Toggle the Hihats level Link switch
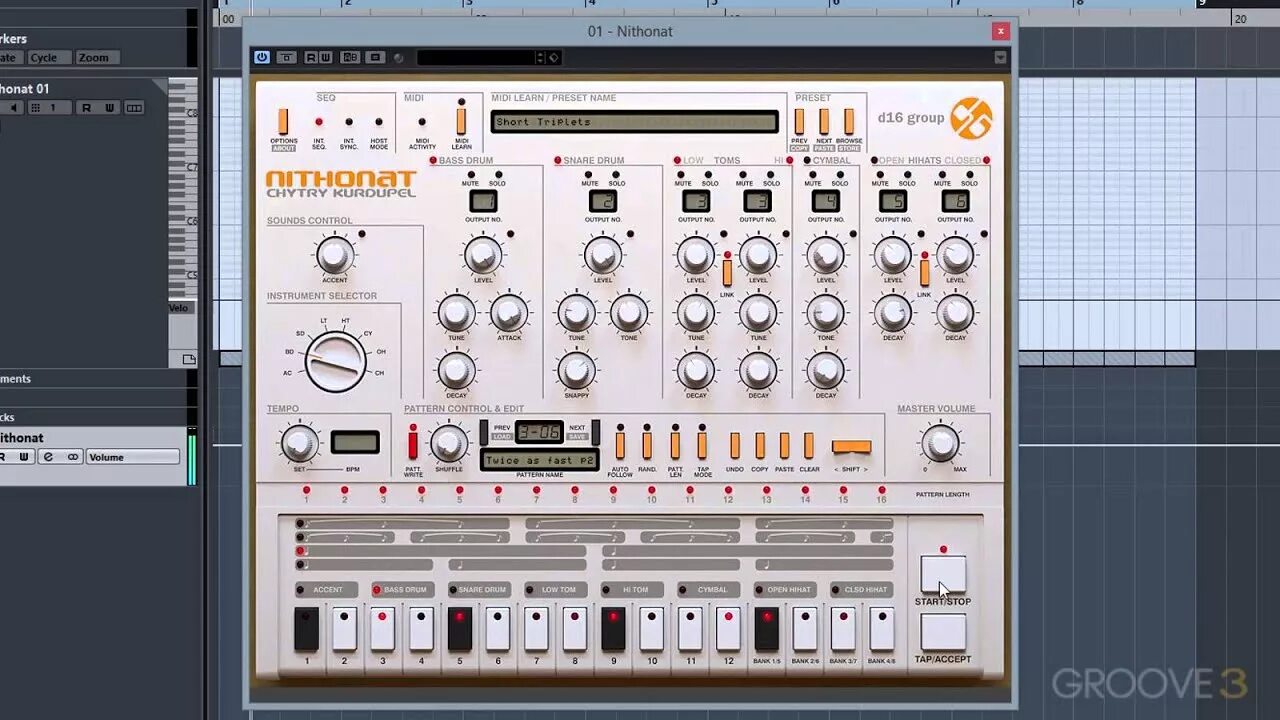Image resolution: width=1280 pixels, height=720 pixels. [924, 272]
